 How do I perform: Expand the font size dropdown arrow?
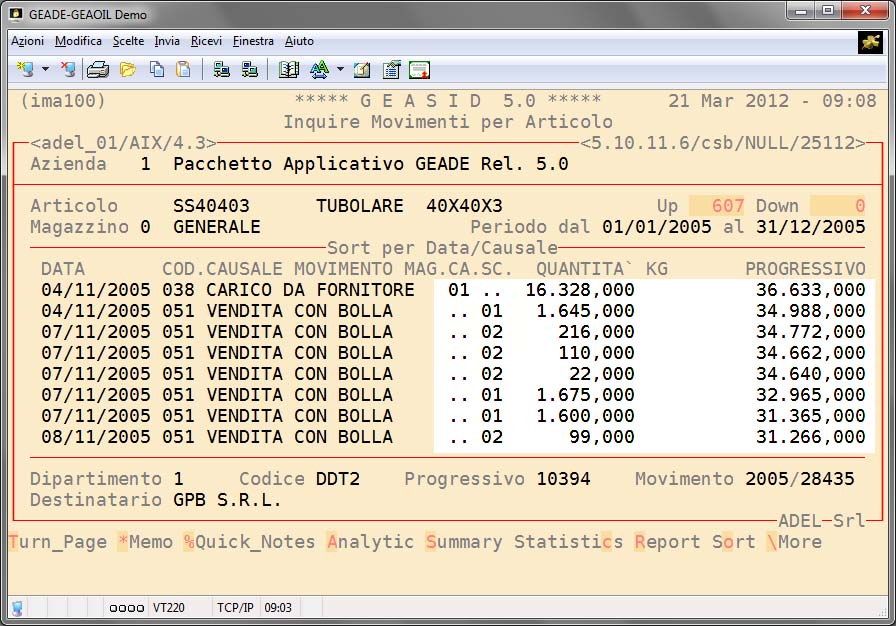click(340, 70)
